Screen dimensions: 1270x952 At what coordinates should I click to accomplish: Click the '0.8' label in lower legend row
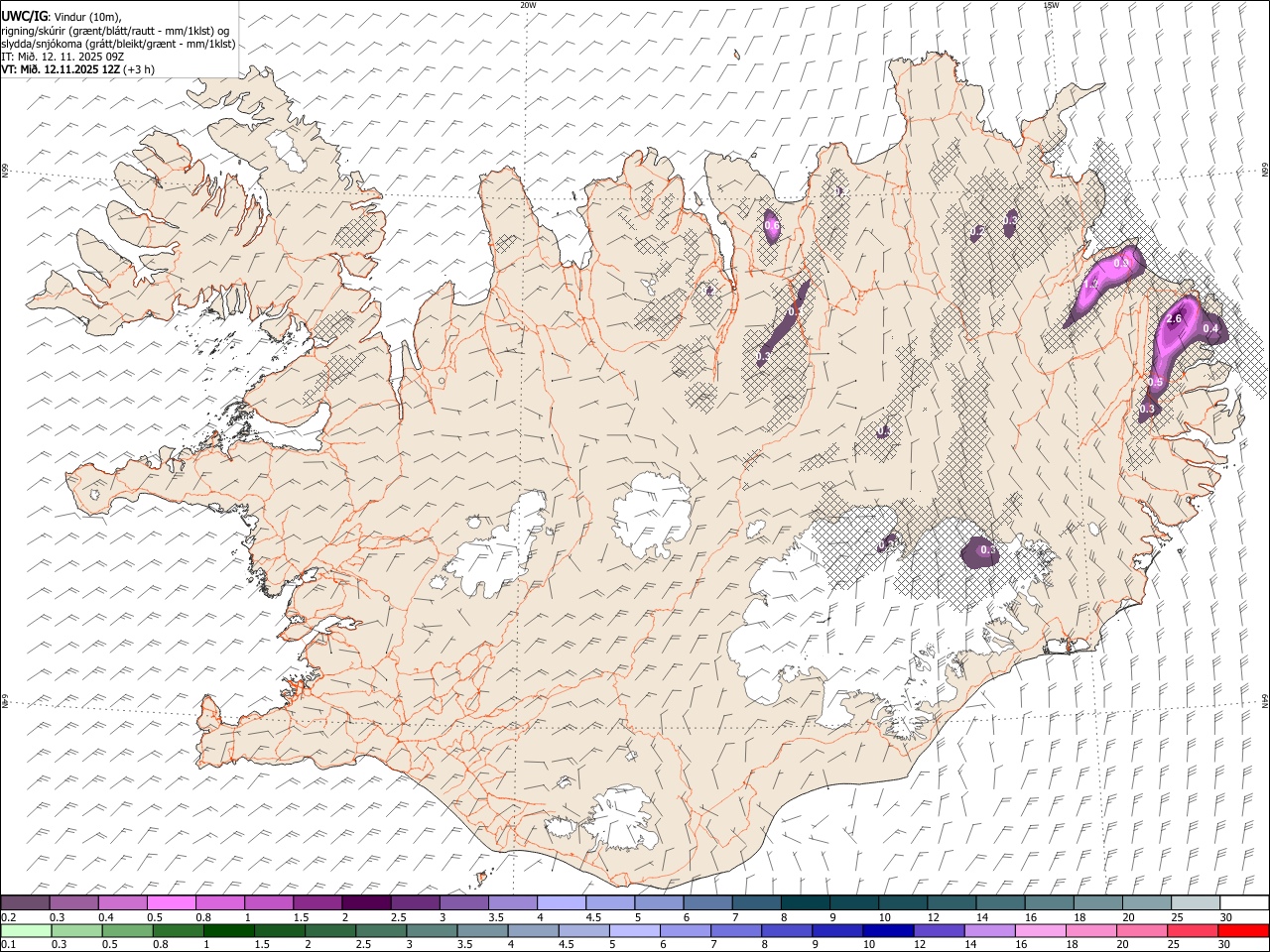[161, 944]
